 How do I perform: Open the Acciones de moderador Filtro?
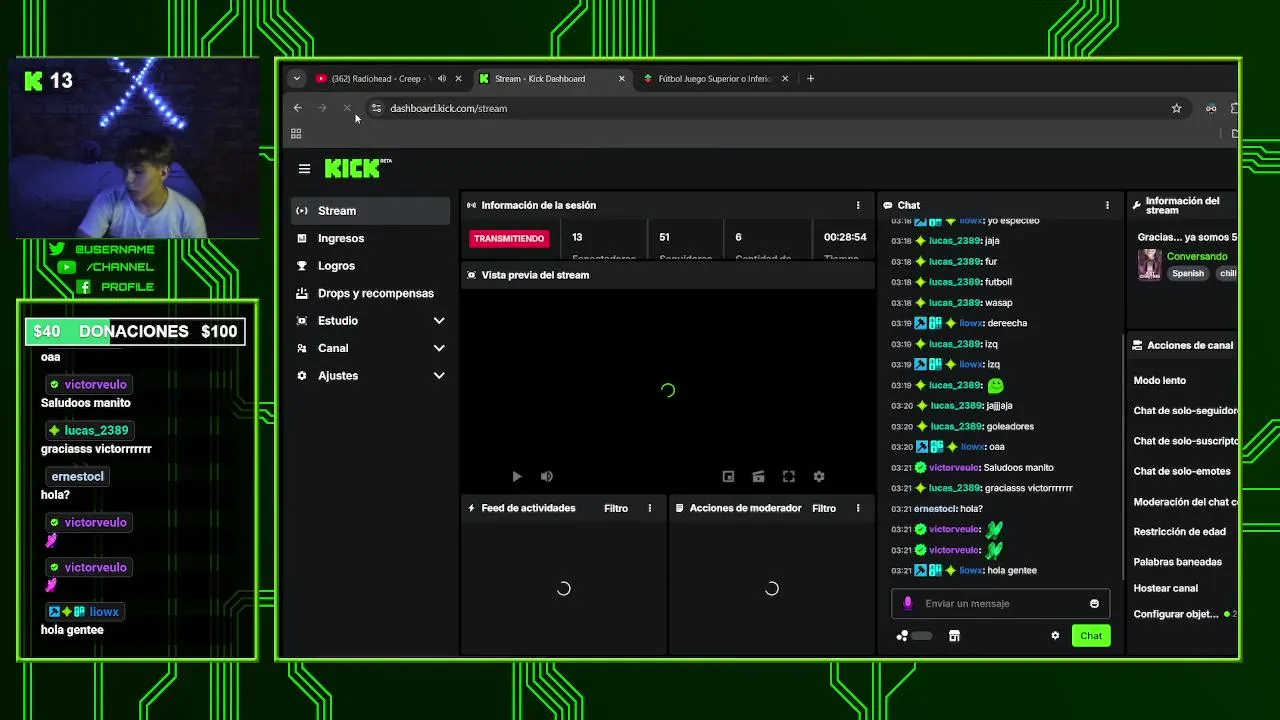click(824, 508)
